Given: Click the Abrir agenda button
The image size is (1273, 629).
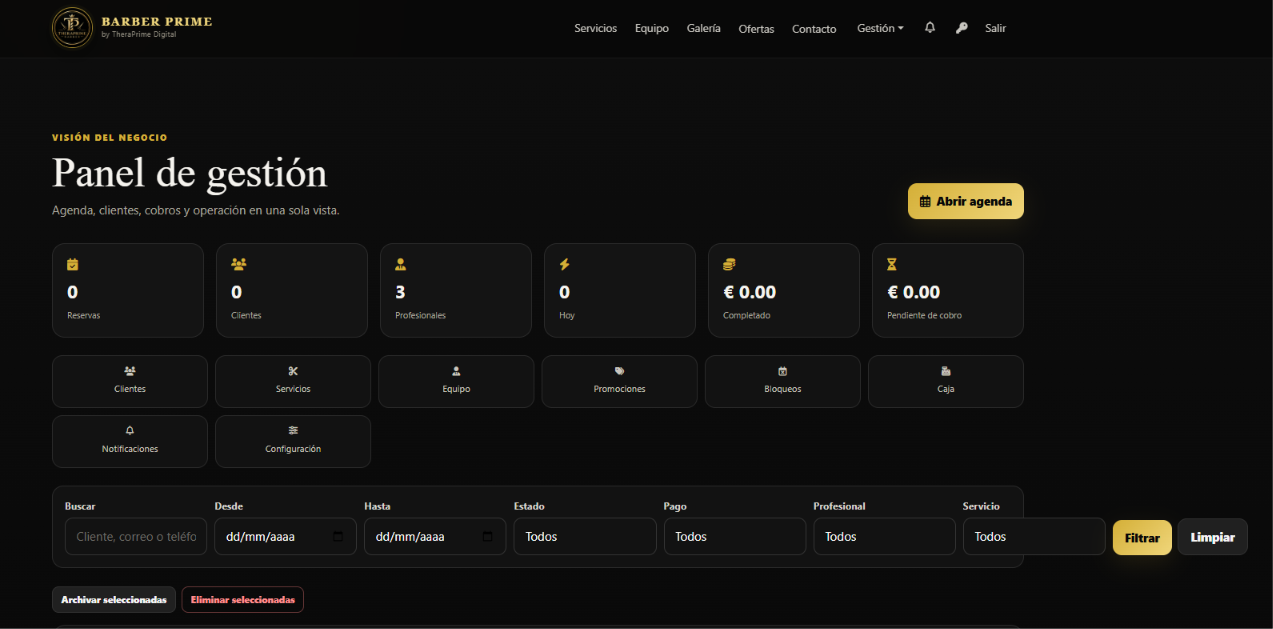Looking at the screenshot, I should (966, 201).
